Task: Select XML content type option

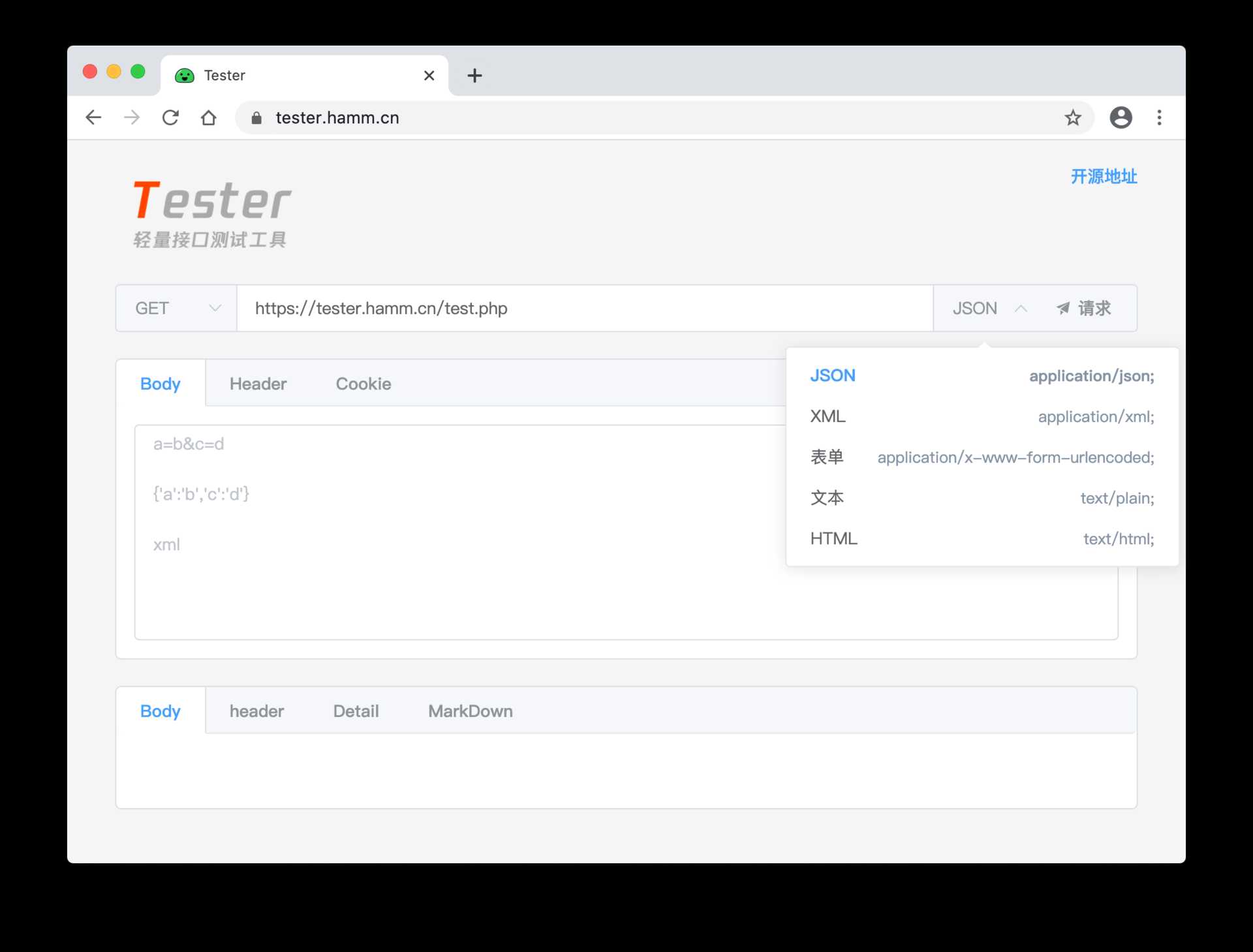Action: pyautogui.click(x=827, y=416)
